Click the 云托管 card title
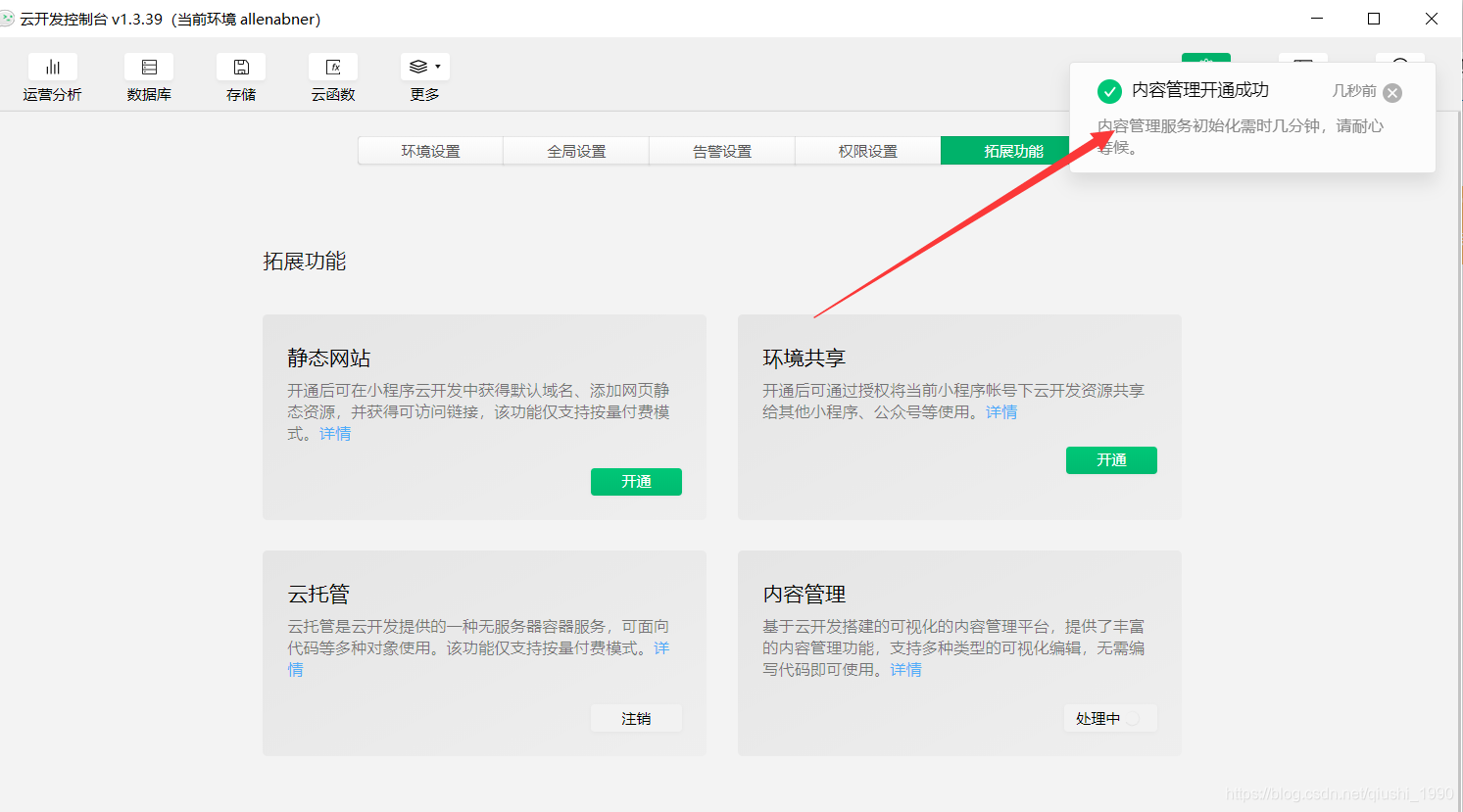The image size is (1463, 812). [x=318, y=595]
